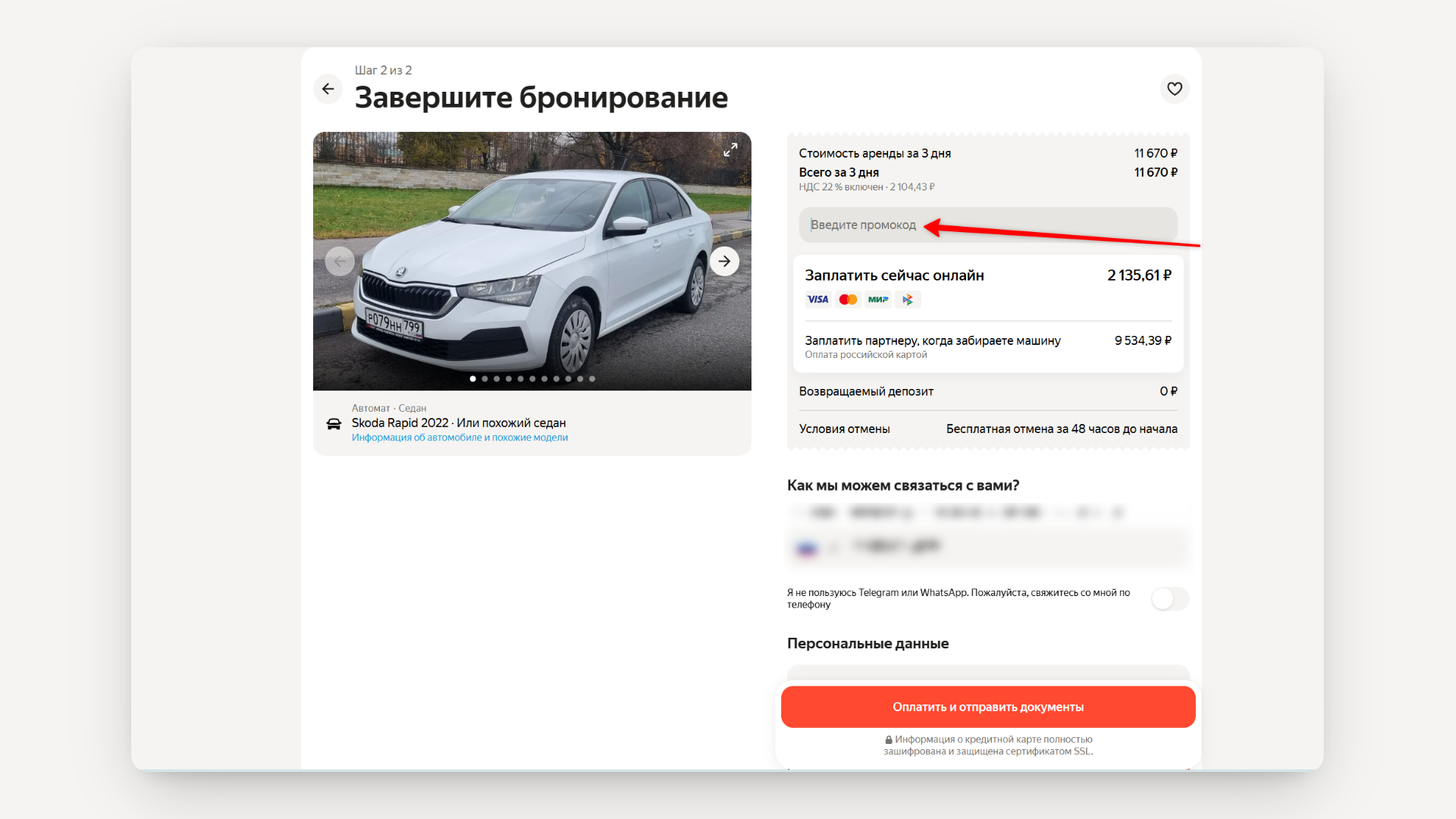Click the Yandex Pay icon
The width and height of the screenshot is (1456, 819).
[908, 300]
